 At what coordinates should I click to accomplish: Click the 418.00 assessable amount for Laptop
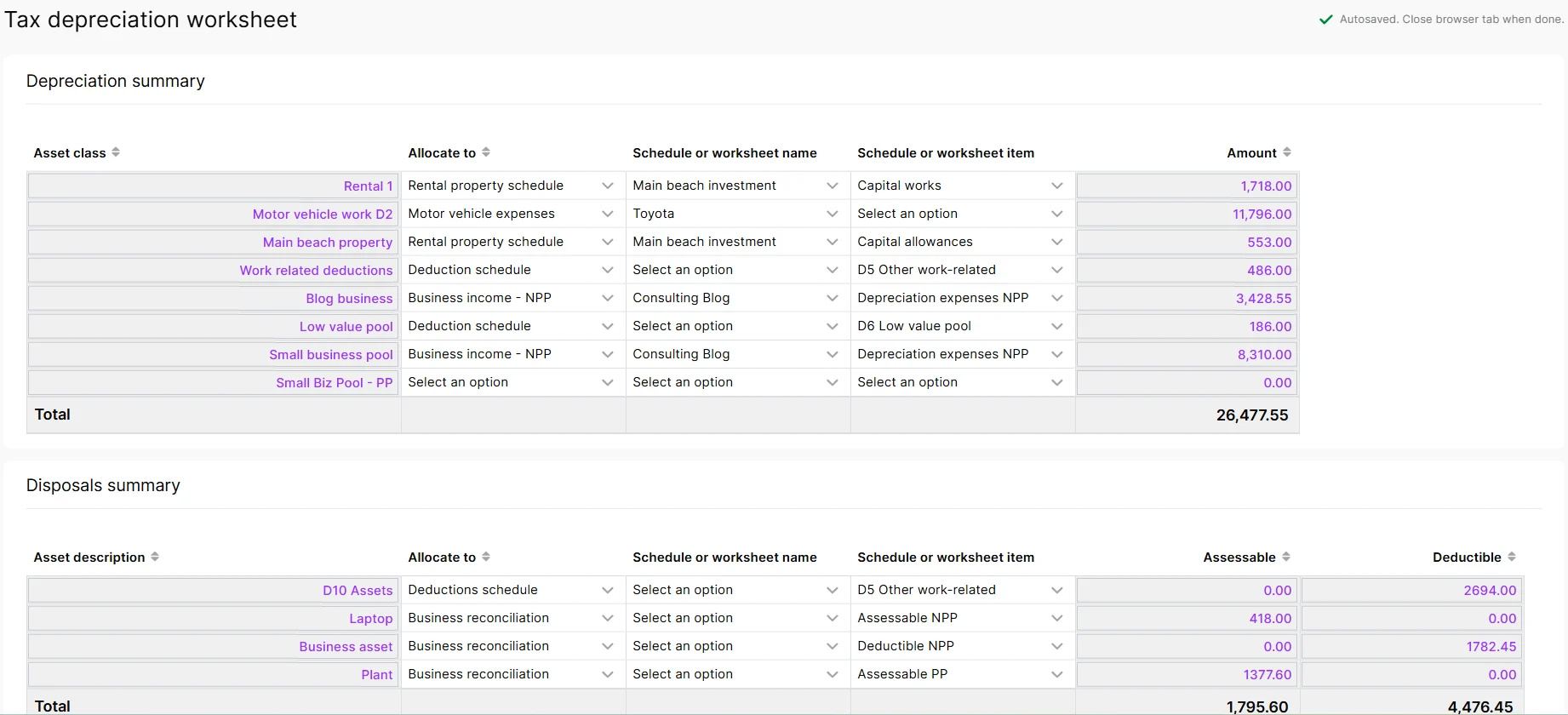[1187, 619]
